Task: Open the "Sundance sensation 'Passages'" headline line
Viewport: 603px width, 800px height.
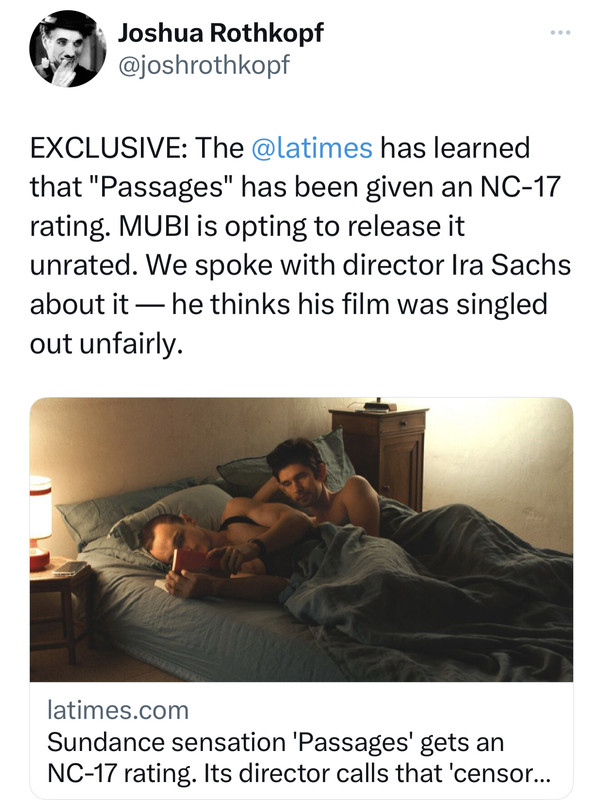Action: click(x=275, y=742)
